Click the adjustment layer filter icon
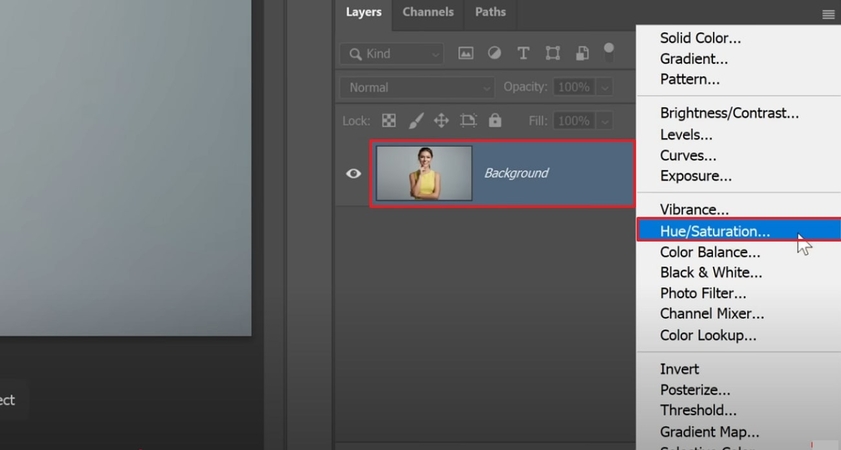 point(494,53)
